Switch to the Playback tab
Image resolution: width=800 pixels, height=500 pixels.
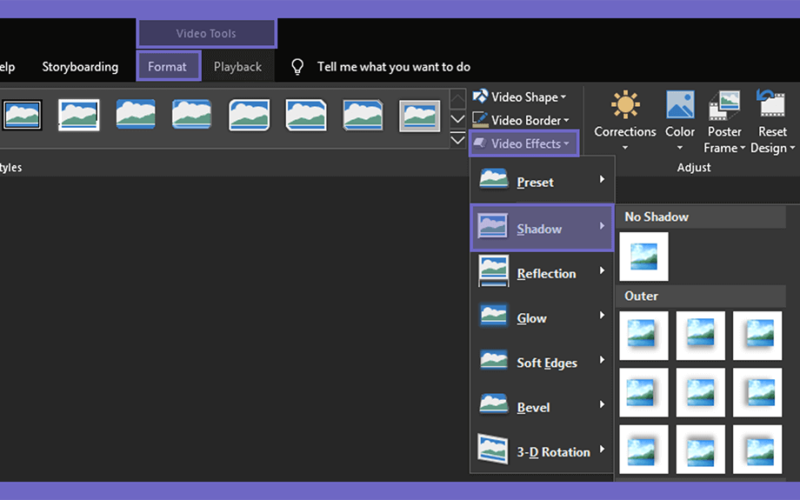(x=237, y=66)
